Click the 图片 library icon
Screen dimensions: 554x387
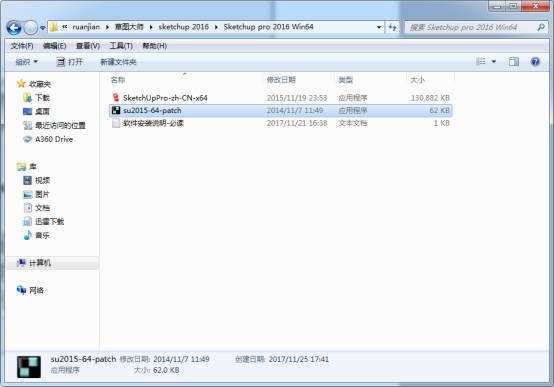pyautogui.click(x=27, y=194)
